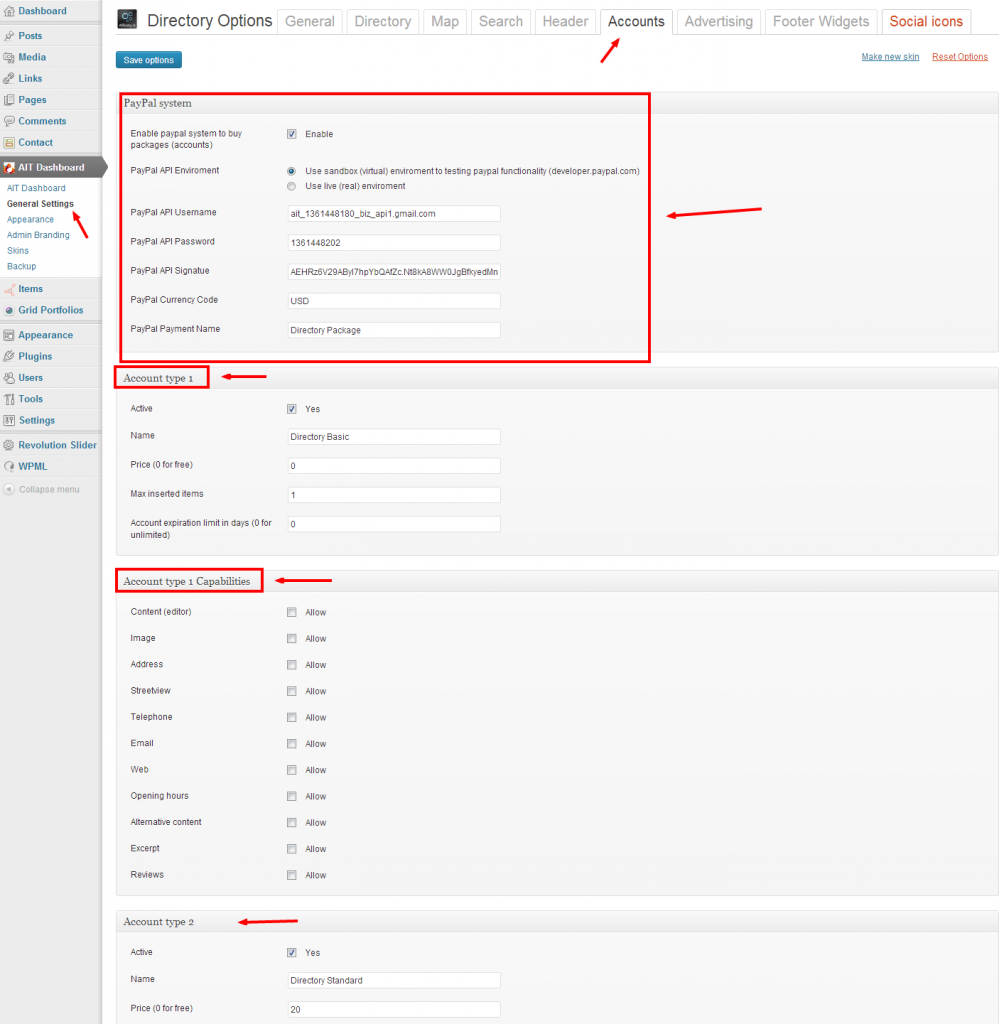Viewport: 1004px width, 1024px height.
Task: Click the Dashboard home icon
Action: tap(9, 11)
